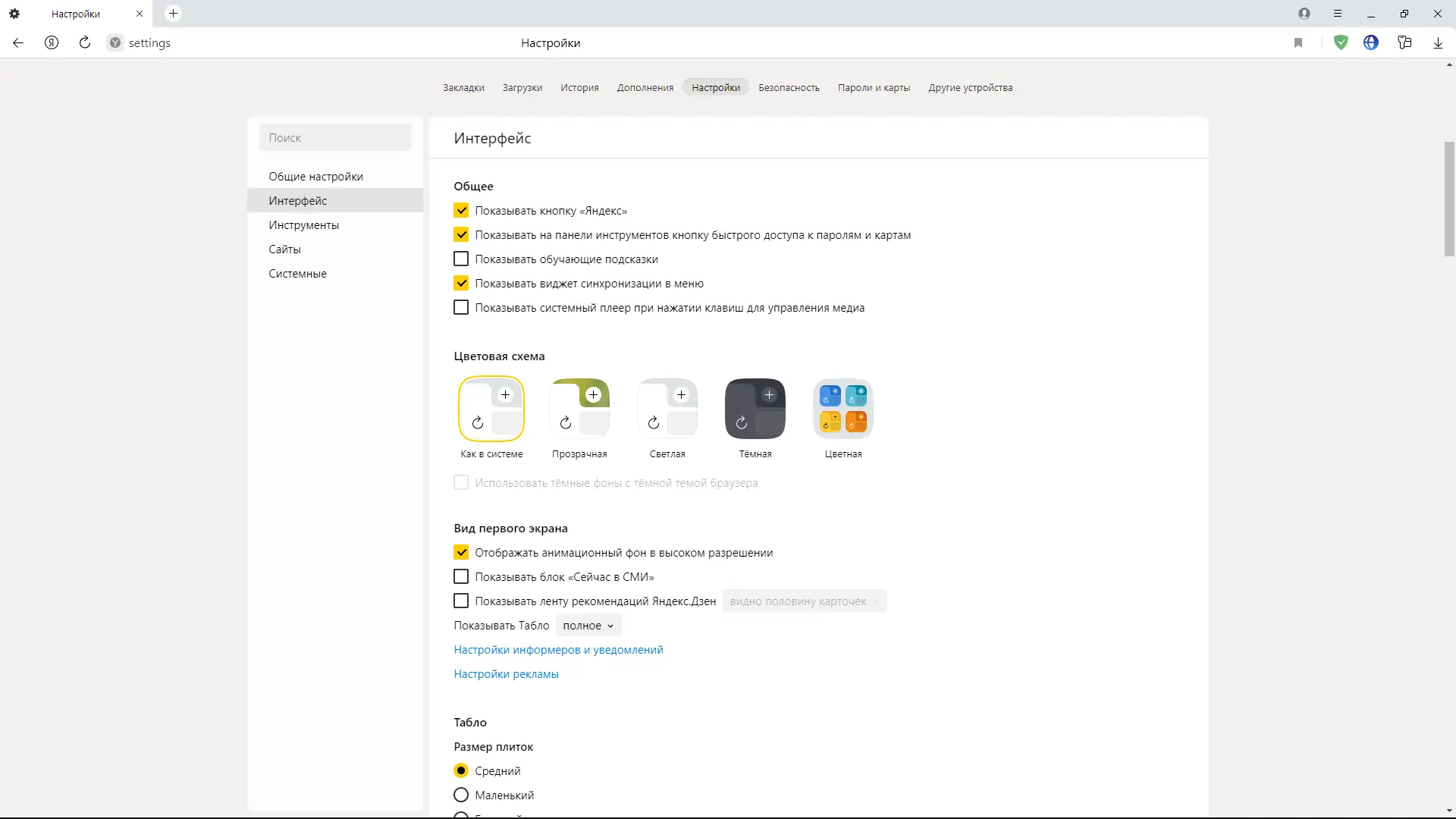Enable the 'Показывать обучающие подсказки' checkbox
Image resolution: width=1456 pixels, height=819 pixels.
461,259
